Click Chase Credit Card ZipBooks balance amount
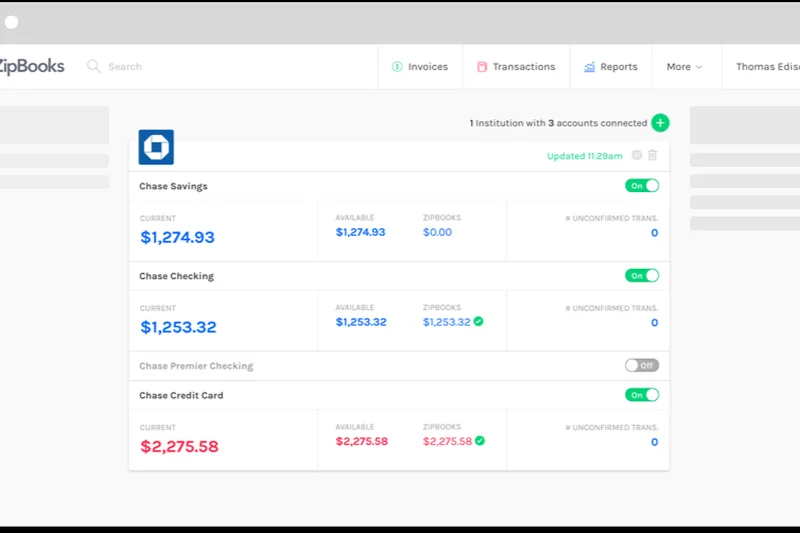The image size is (800, 533). tap(447, 441)
